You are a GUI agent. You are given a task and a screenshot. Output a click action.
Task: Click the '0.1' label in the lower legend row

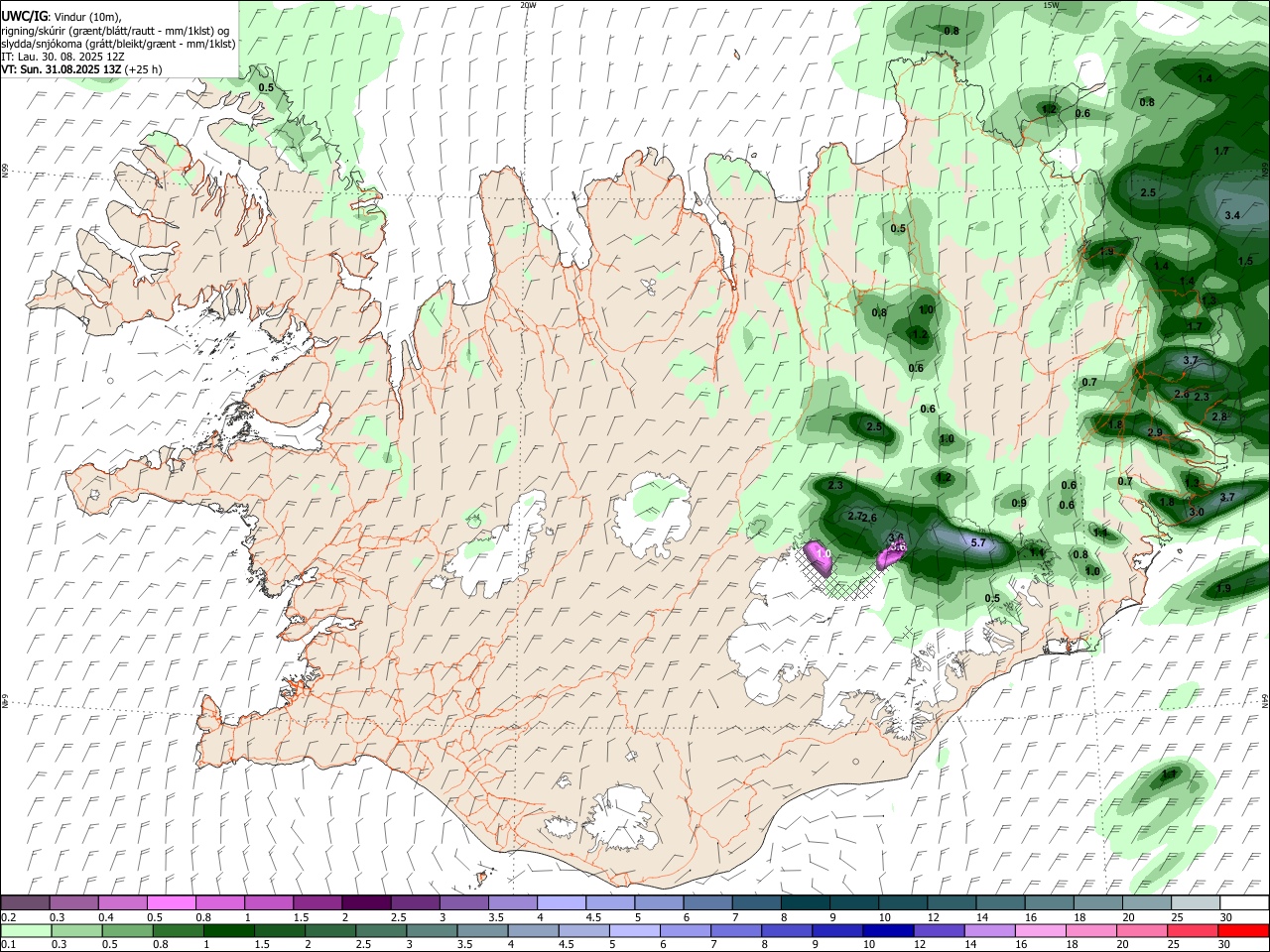point(9,945)
